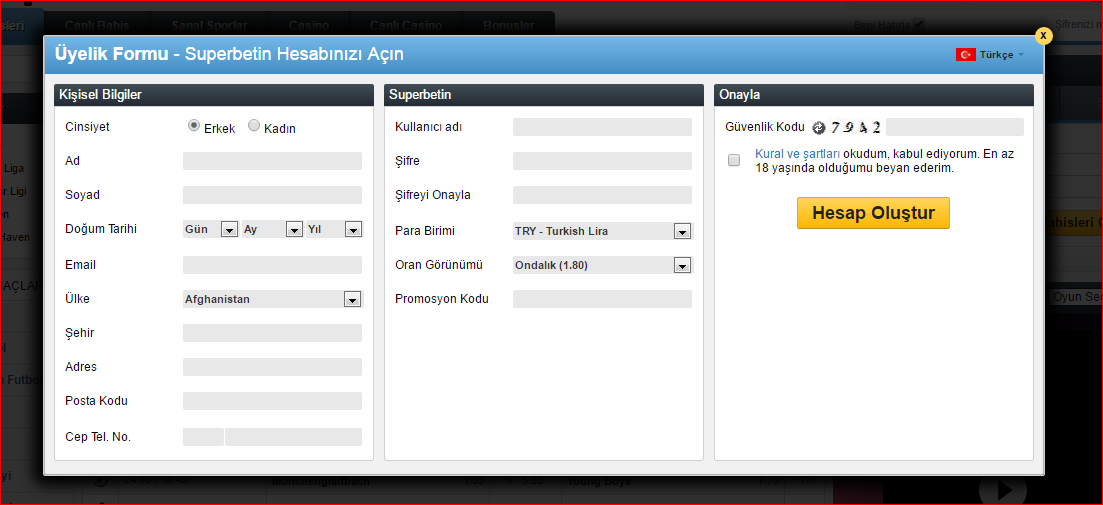
Task: Click the Kullanıcı adı username field
Action: [x=602, y=127]
